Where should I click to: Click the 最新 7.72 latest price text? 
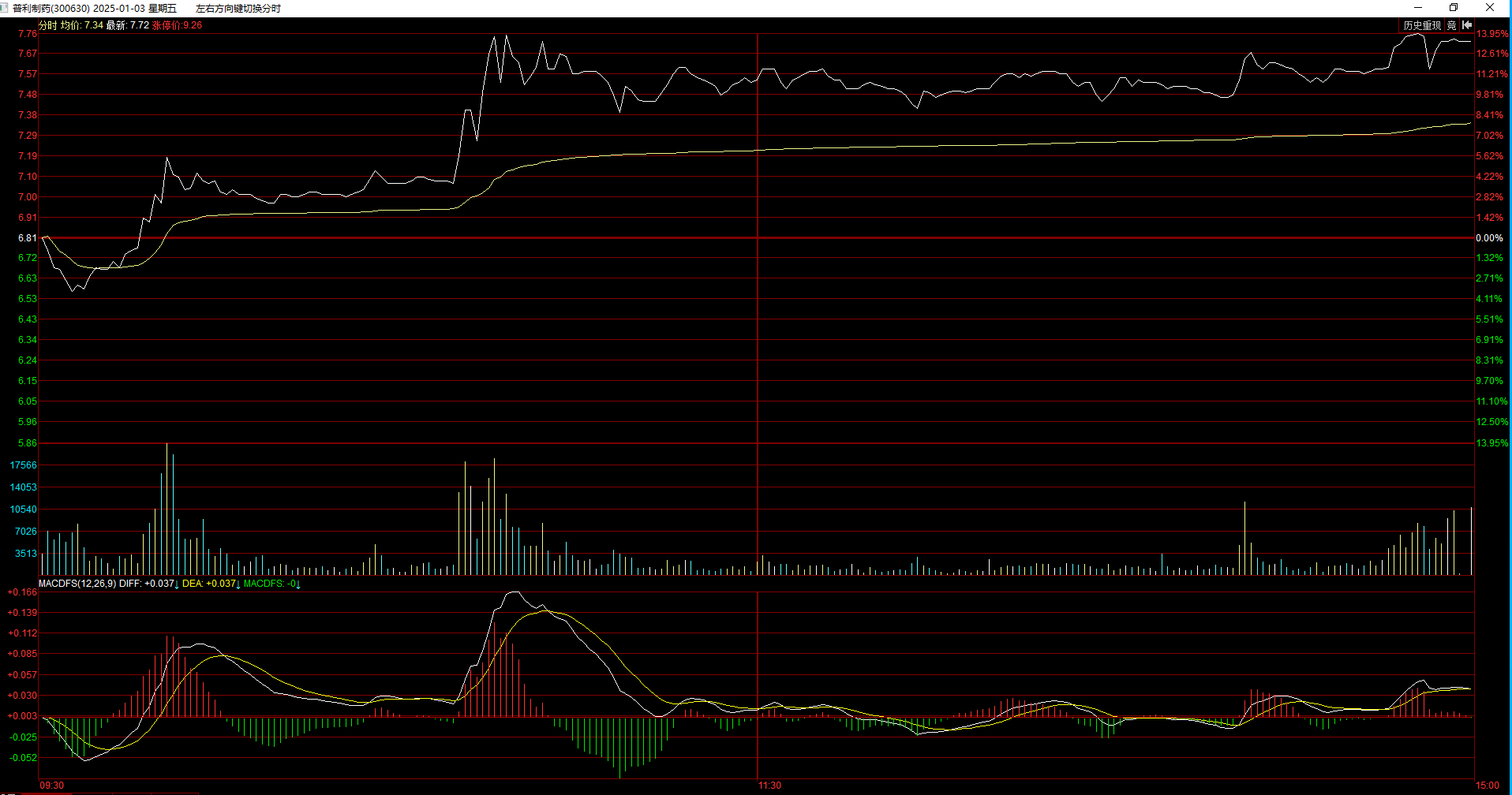coord(128,25)
